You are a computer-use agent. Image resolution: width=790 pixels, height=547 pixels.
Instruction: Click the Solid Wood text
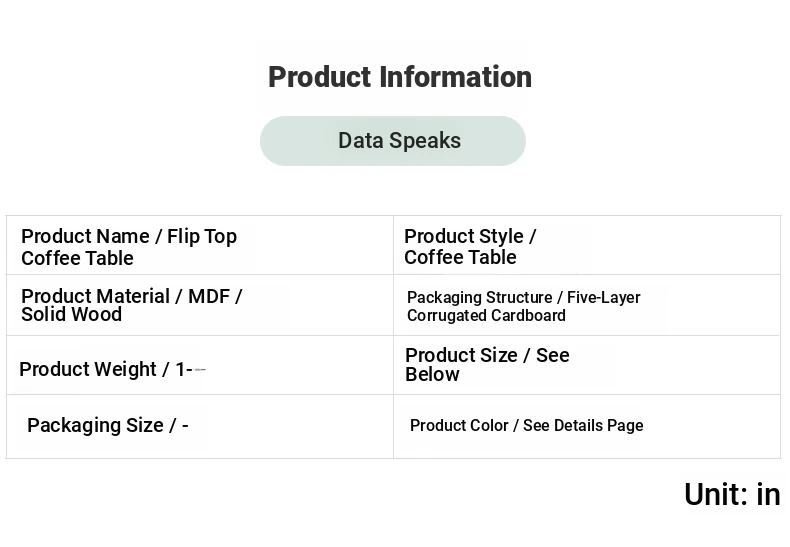pyautogui.click(x=71, y=314)
